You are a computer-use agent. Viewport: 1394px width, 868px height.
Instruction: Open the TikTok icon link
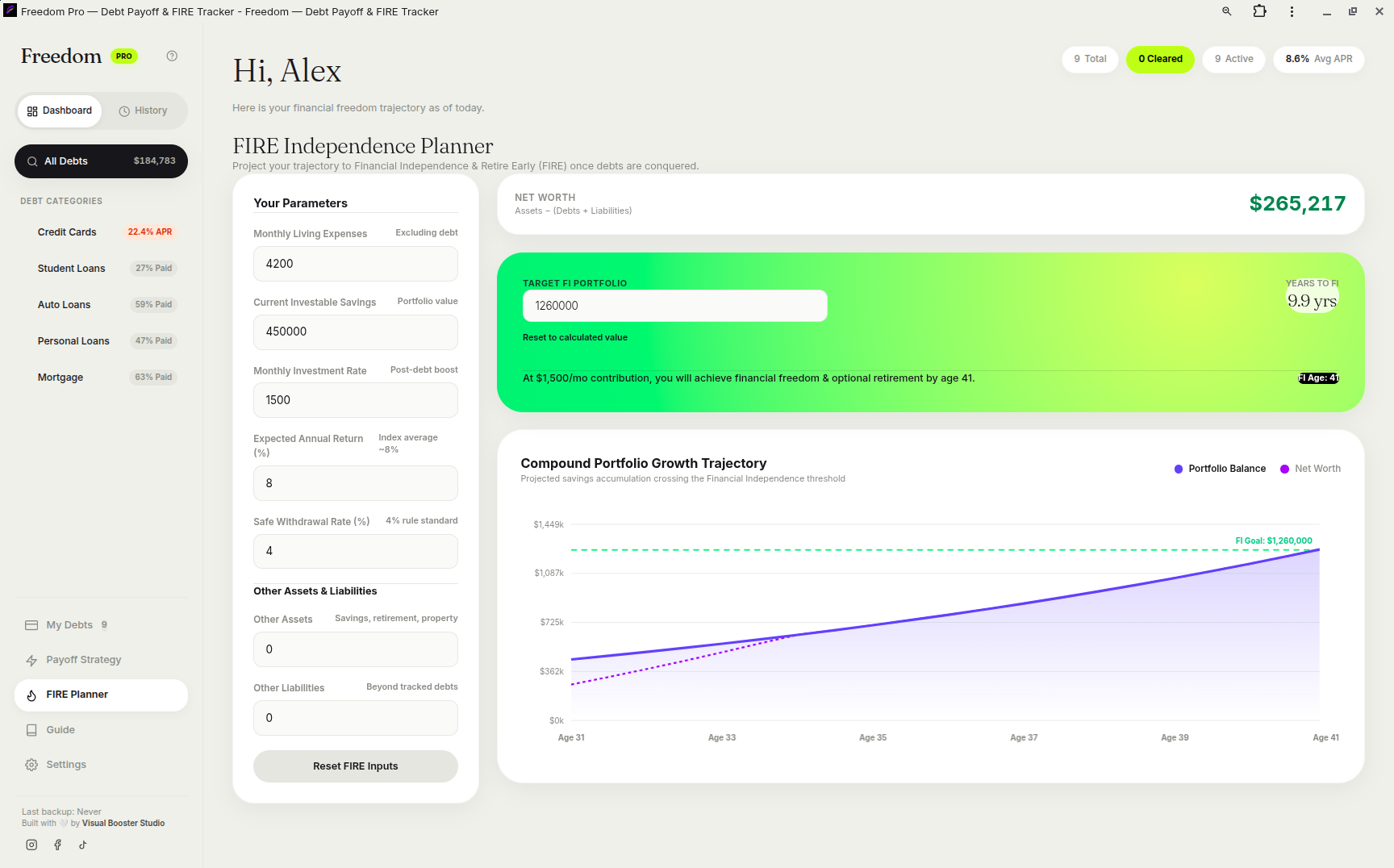(x=82, y=845)
